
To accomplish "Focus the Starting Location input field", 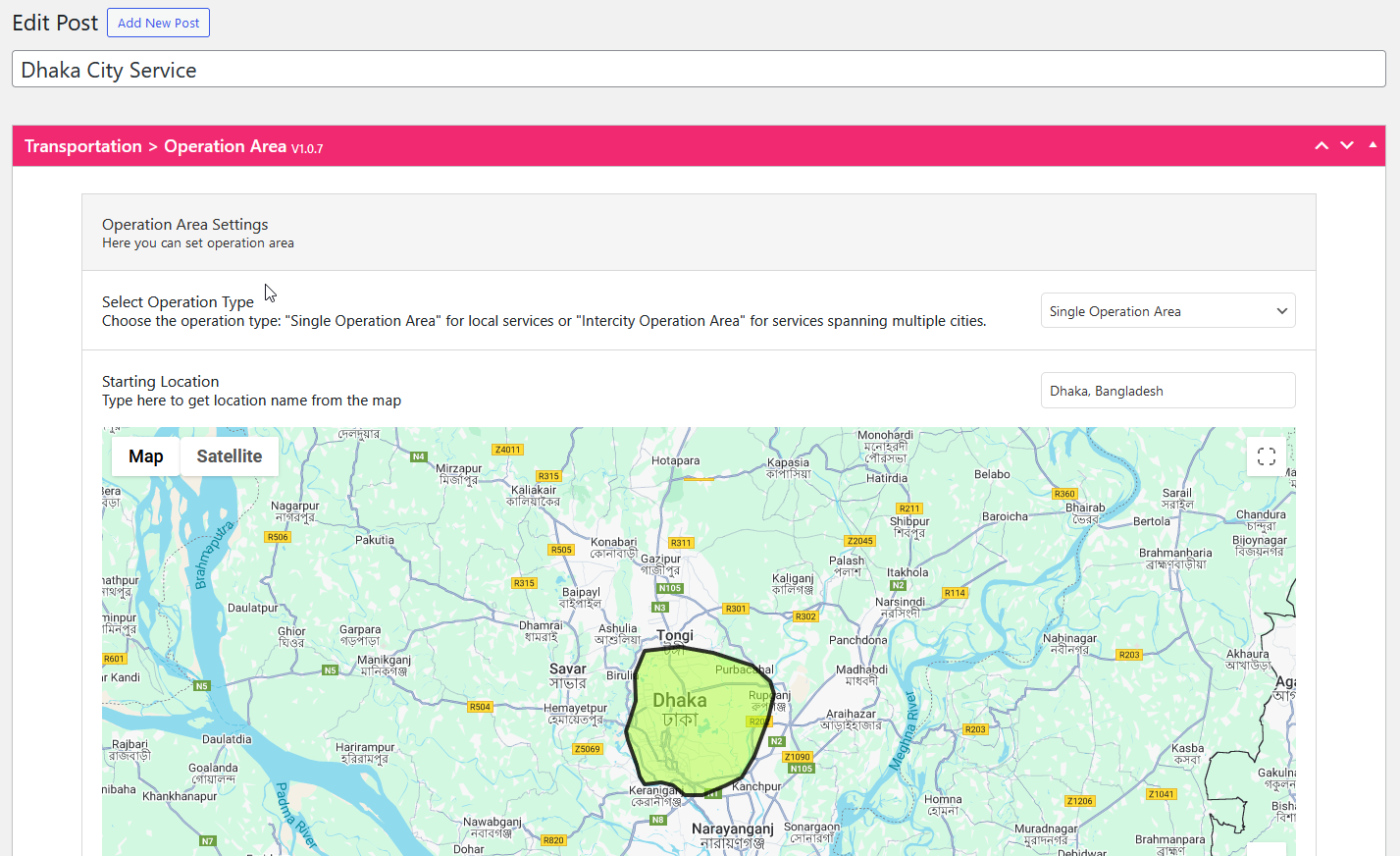I will pos(1167,391).
